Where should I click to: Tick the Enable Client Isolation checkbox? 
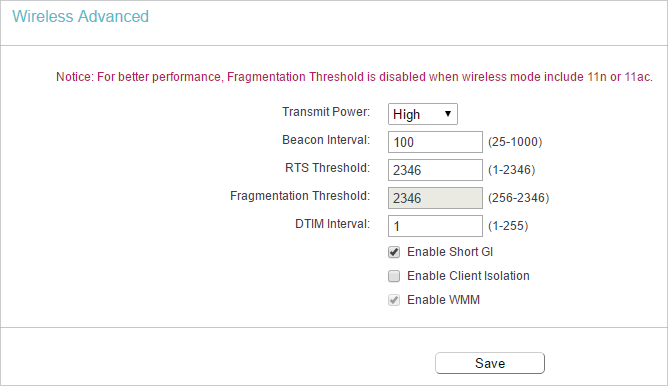(394, 276)
